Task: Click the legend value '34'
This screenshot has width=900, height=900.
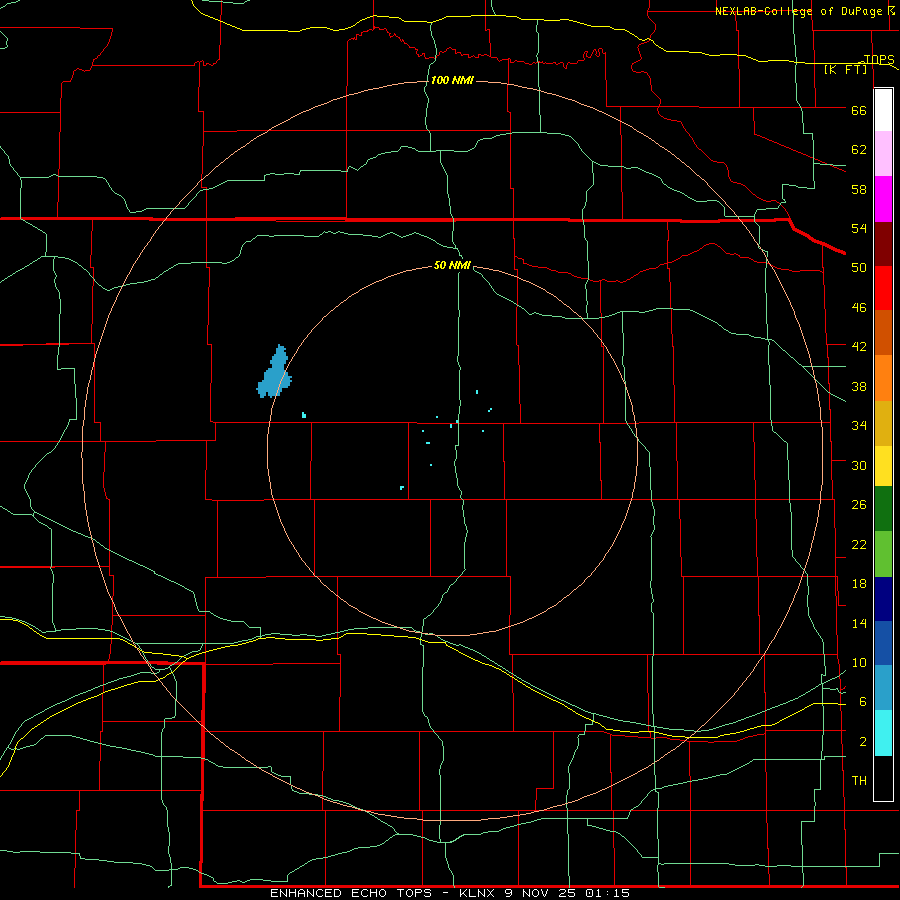Action: point(859,426)
